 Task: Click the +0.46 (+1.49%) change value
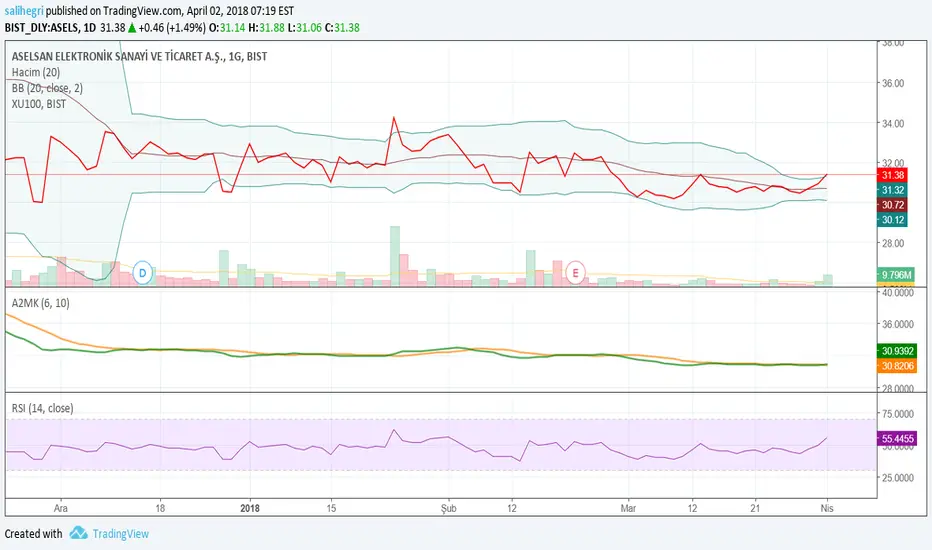(x=172, y=27)
